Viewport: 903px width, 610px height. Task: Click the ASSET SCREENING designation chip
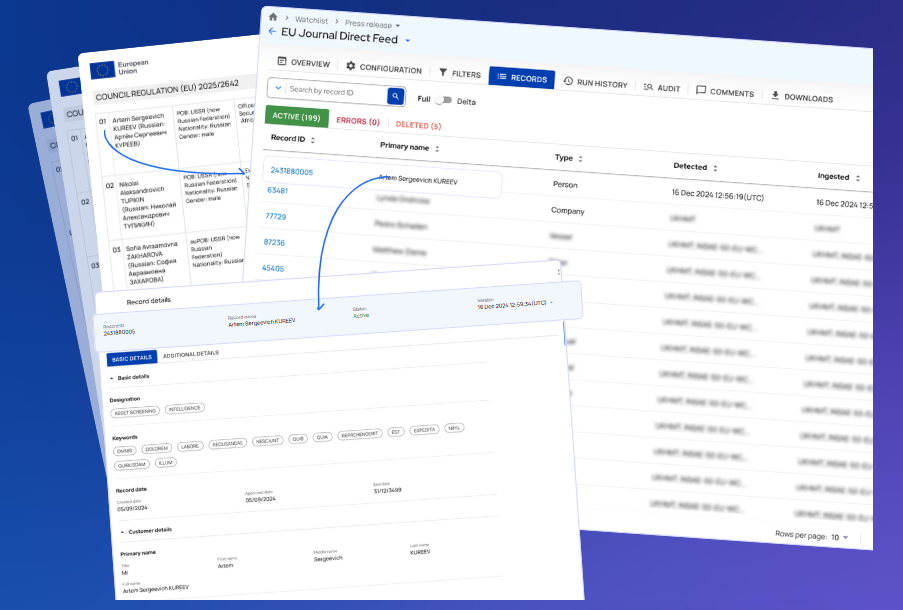click(135, 412)
